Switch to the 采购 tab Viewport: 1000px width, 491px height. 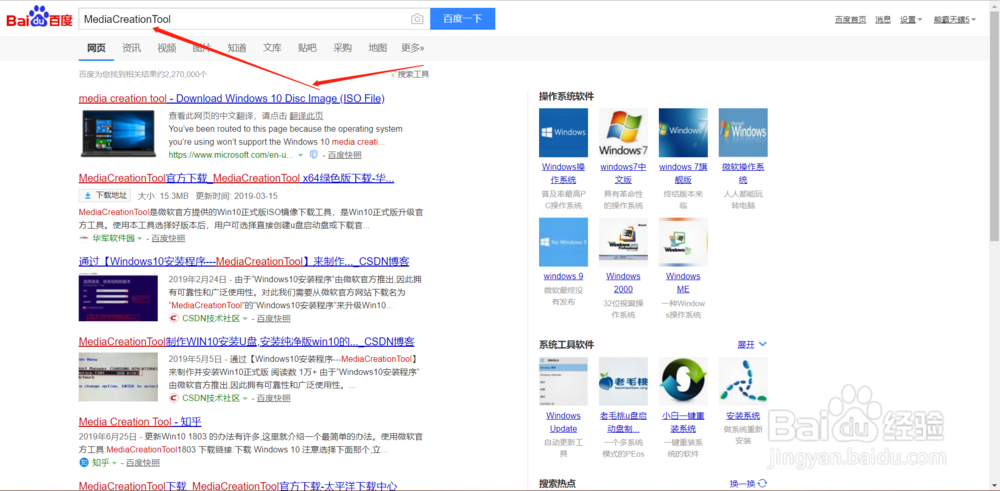coord(342,48)
